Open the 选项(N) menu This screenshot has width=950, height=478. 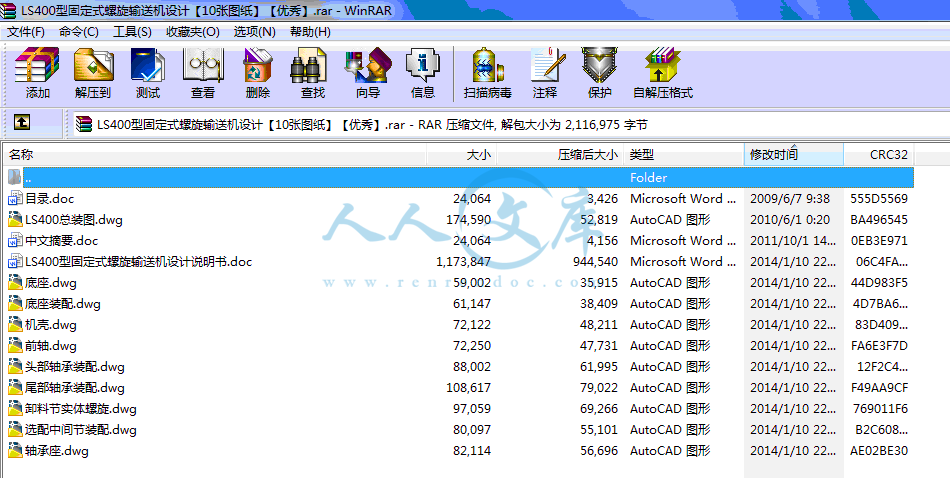click(254, 32)
